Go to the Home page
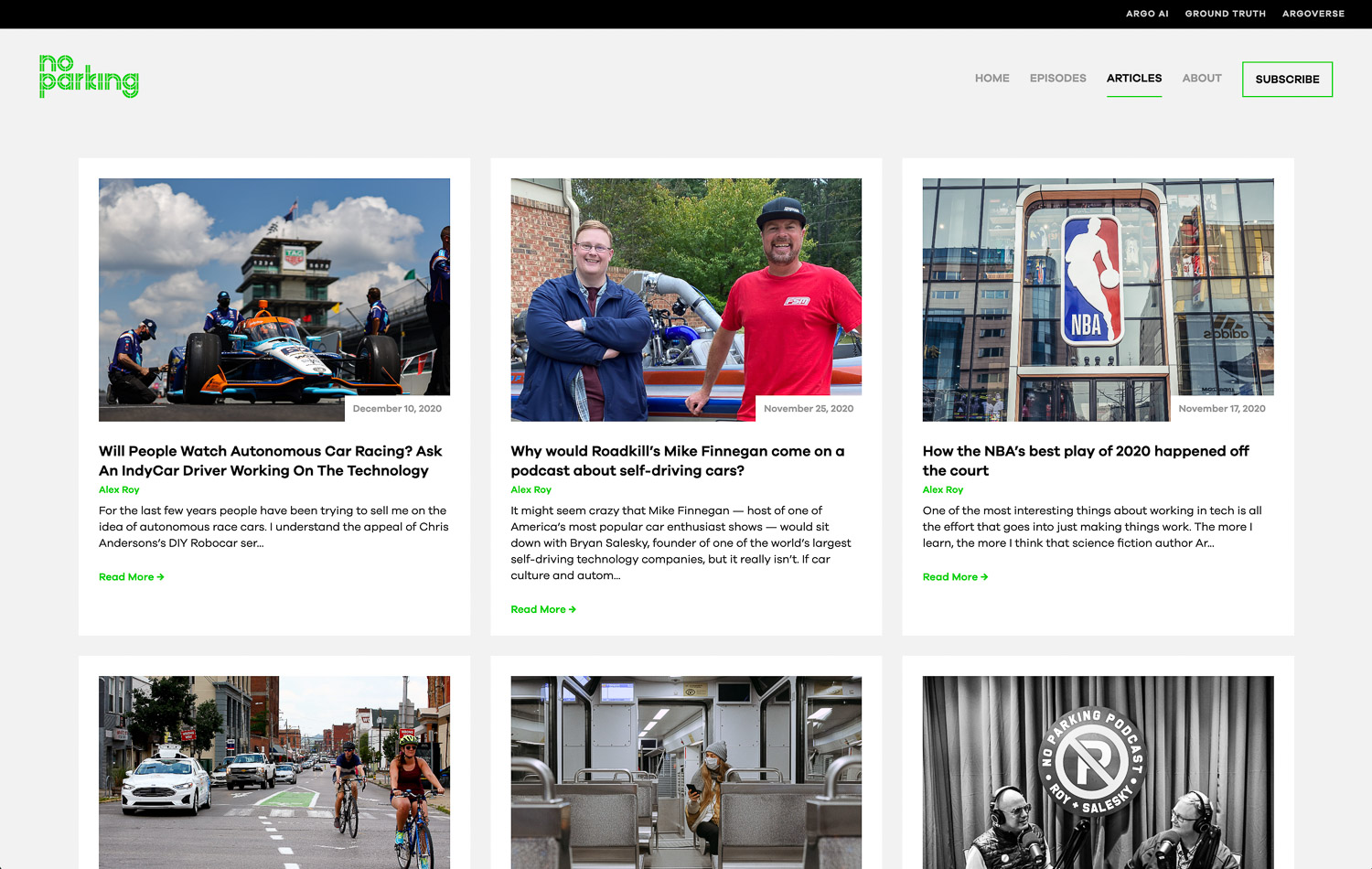 pos(992,79)
